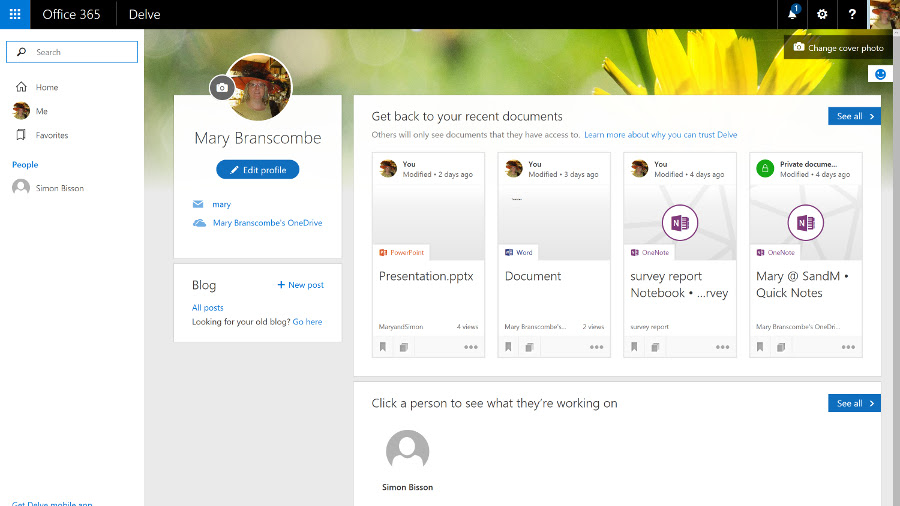Open more options on Quick Notes card
Image resolution: width=900 pixels, height=506 pixels.
click(x=848, y=347)
